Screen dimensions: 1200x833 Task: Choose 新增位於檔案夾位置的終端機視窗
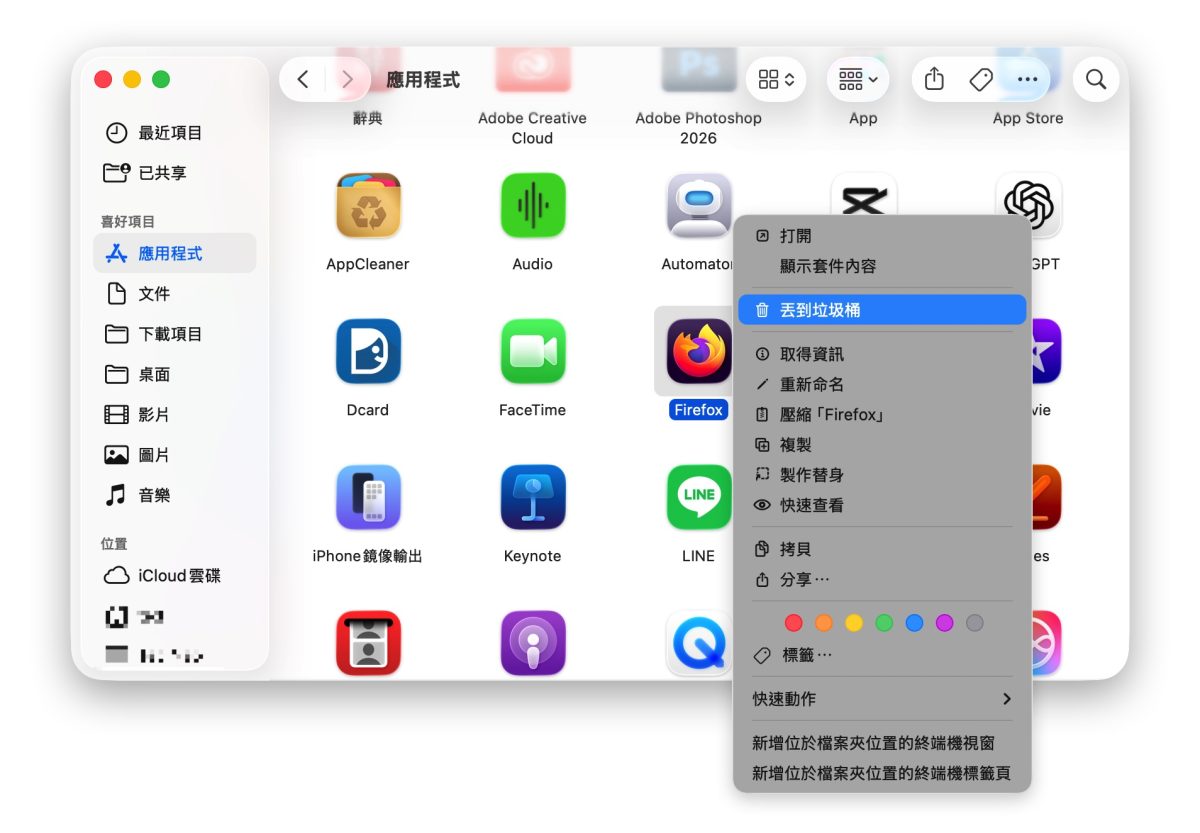click(x=882, y=743)
